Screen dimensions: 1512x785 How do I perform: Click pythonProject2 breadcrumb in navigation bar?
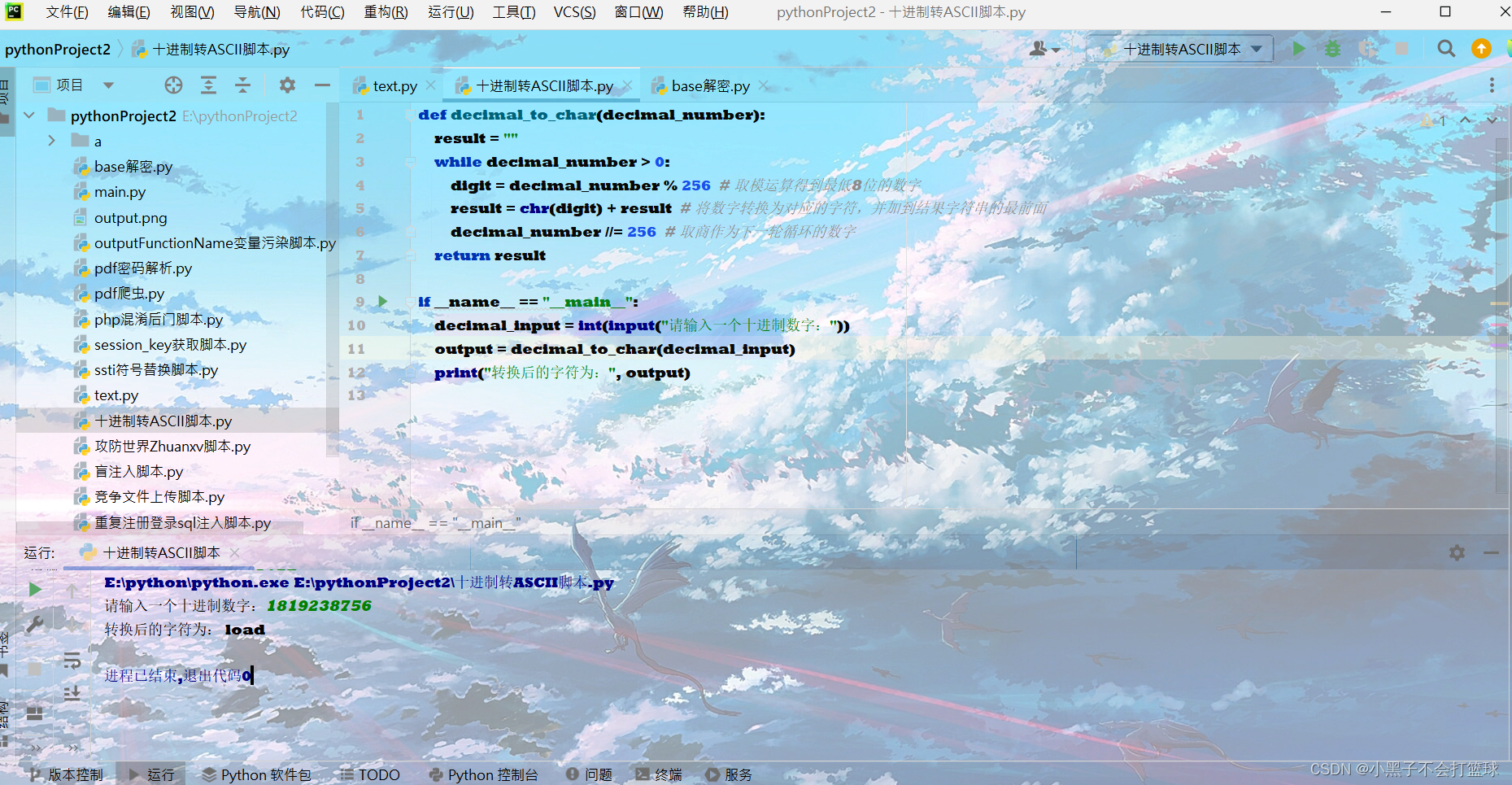[x=58, y=50]
